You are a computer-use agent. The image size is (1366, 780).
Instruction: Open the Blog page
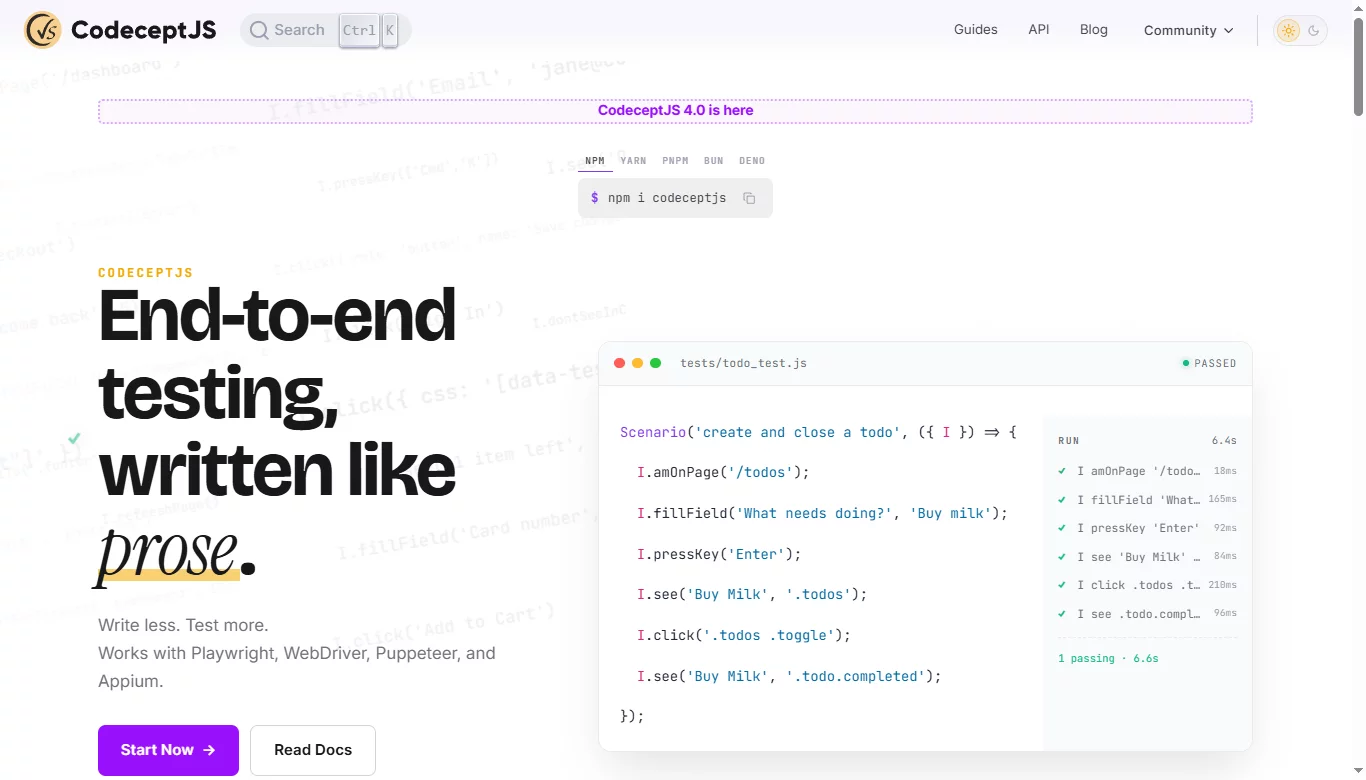pos(1094,30)
